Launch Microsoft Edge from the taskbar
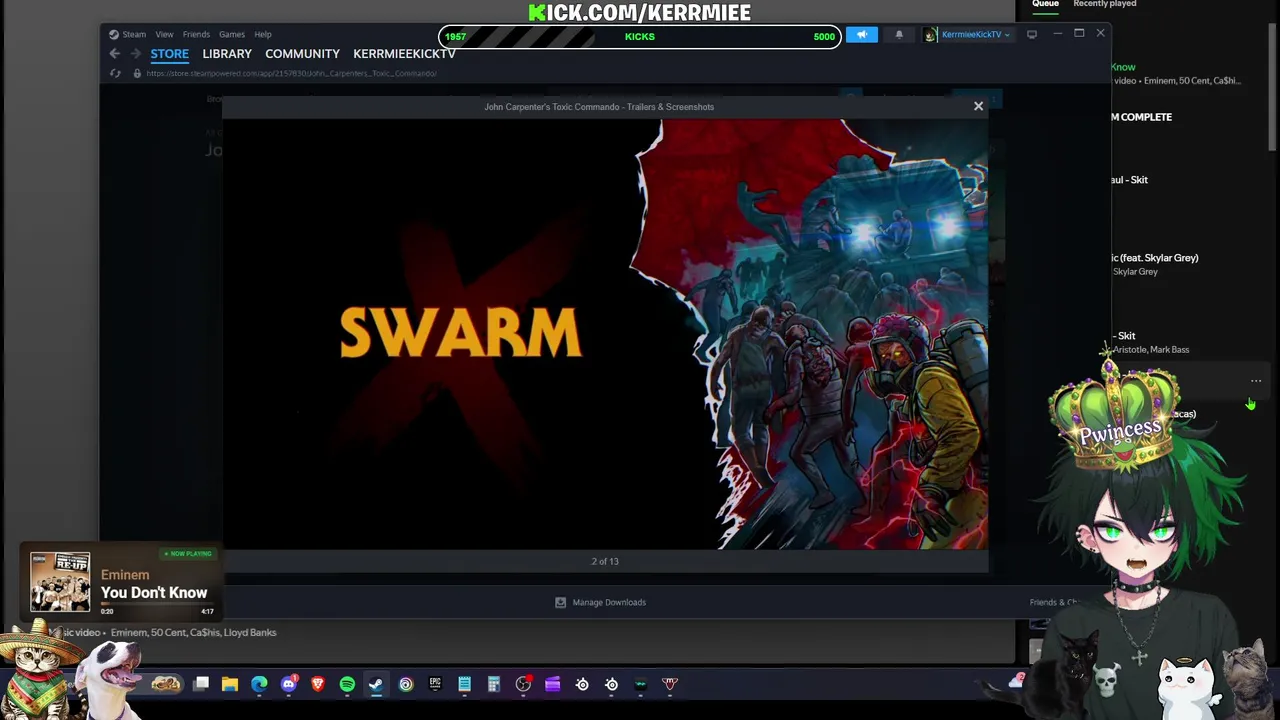The height and width of the screenshot is (720, 1280). (x=259, y=684)
